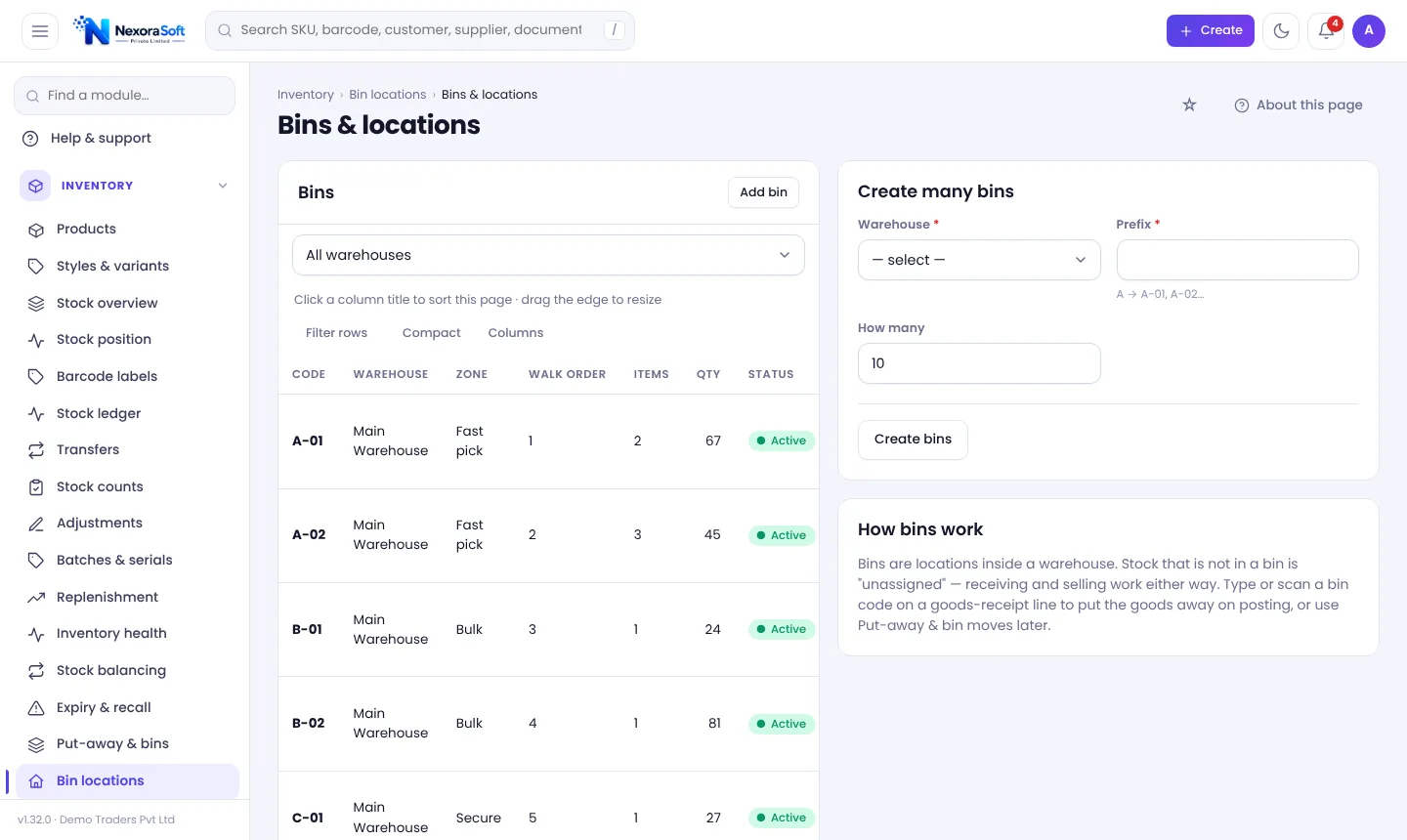This screenshot has height=840, width=1407.
Task: Click Bin locations breadcrumb link
Action: click(388, 95)
